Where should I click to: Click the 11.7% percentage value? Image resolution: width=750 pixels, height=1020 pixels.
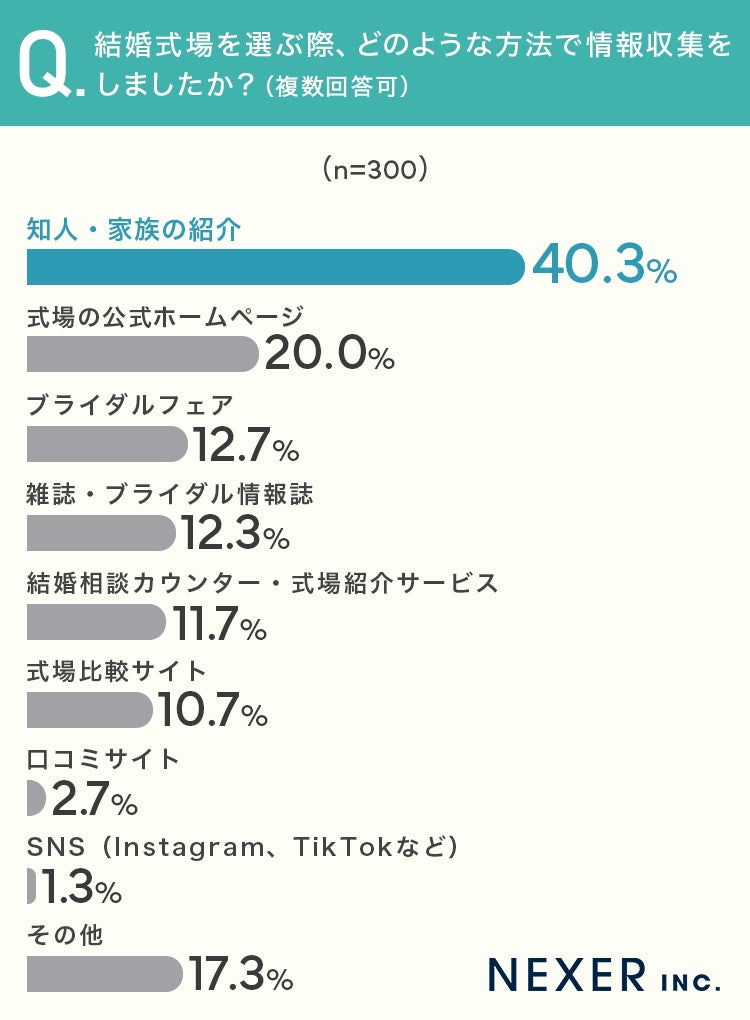220,624
